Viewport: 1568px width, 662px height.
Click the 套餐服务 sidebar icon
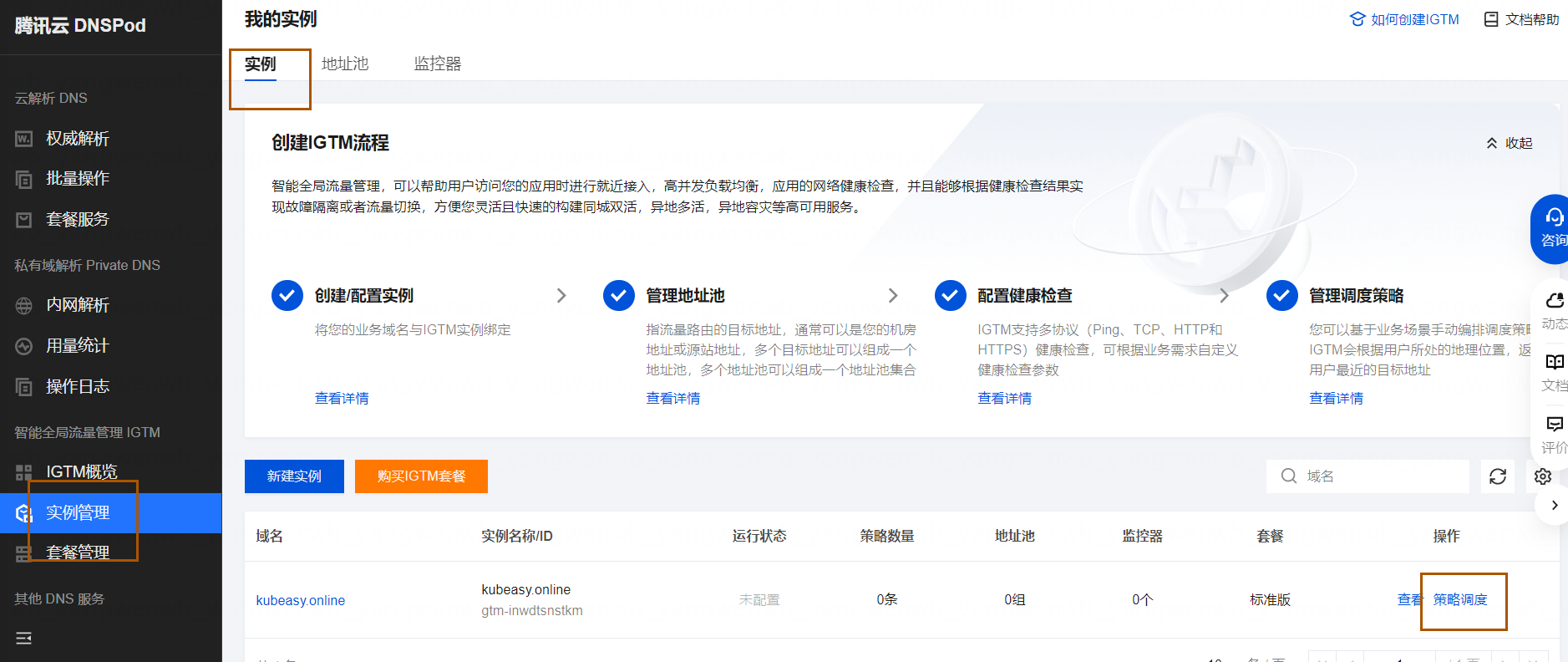[24, 220]
